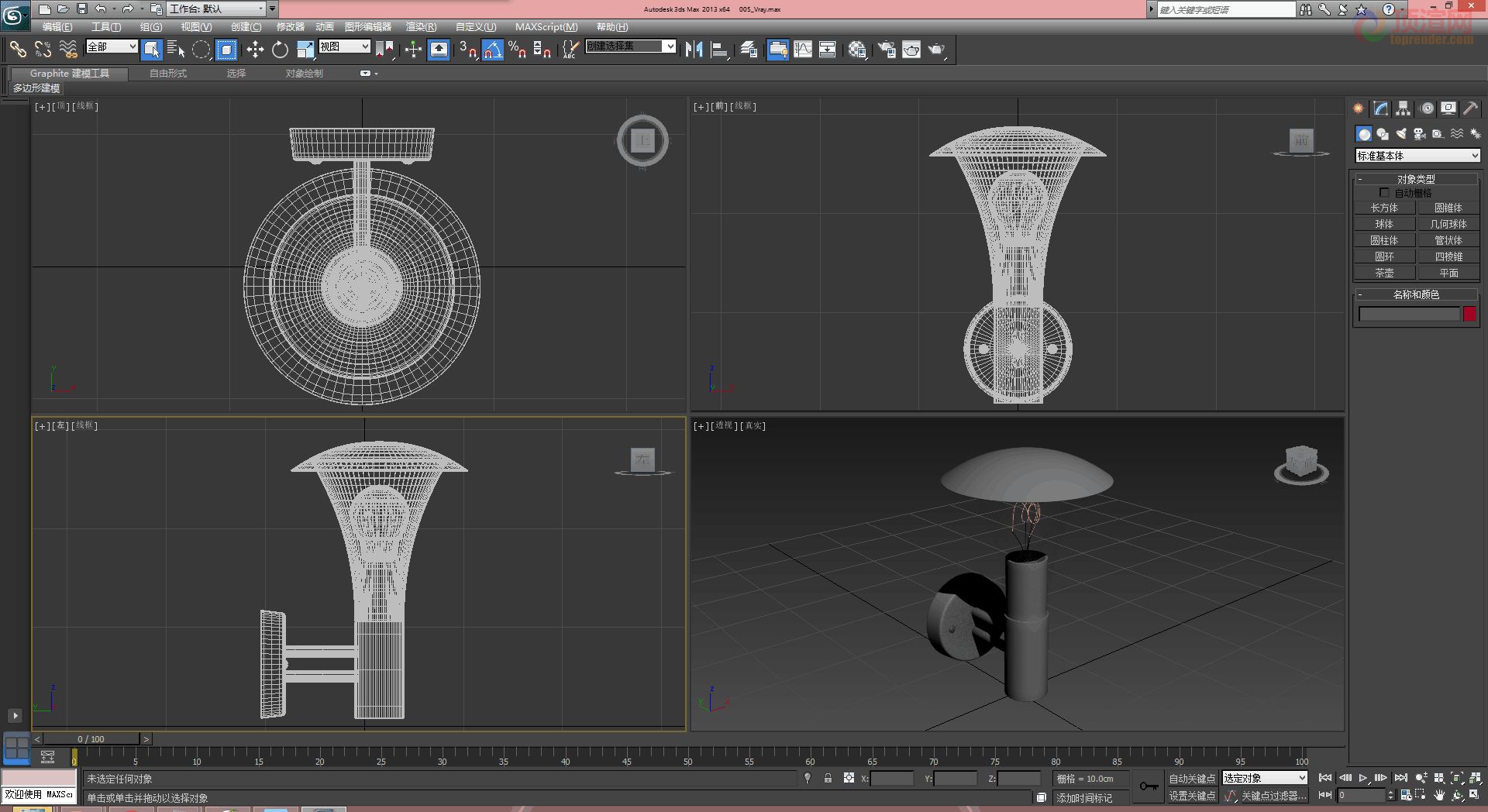Open the Curve Editor icon
This screenshot has height=812, width=1488.
tap(803, 50)
